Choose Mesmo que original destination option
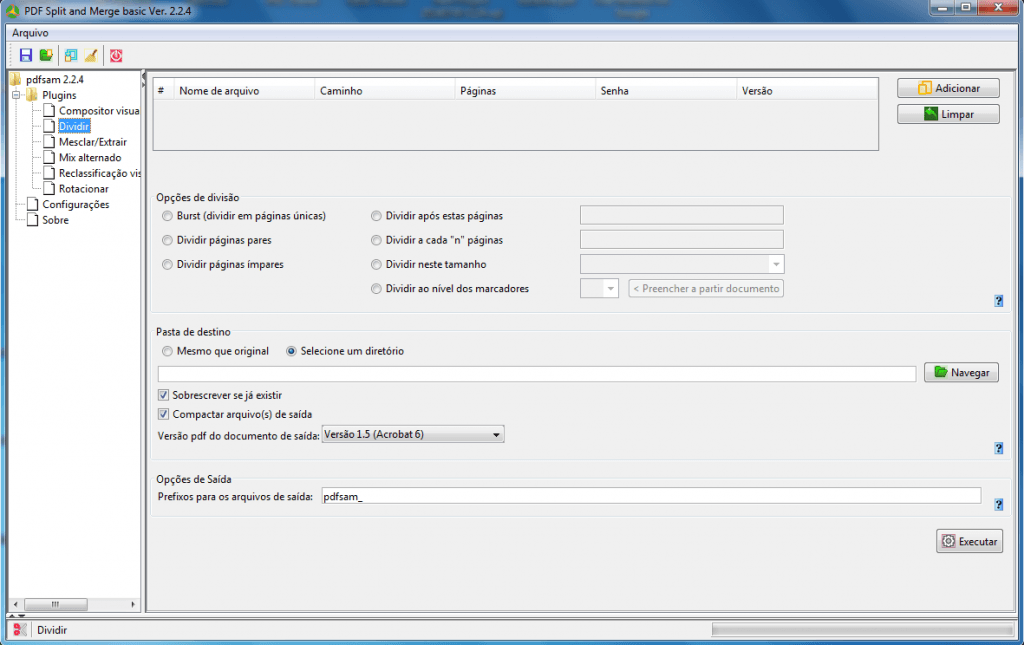This screenshot has height=645, width=1024. coord(167,351)
